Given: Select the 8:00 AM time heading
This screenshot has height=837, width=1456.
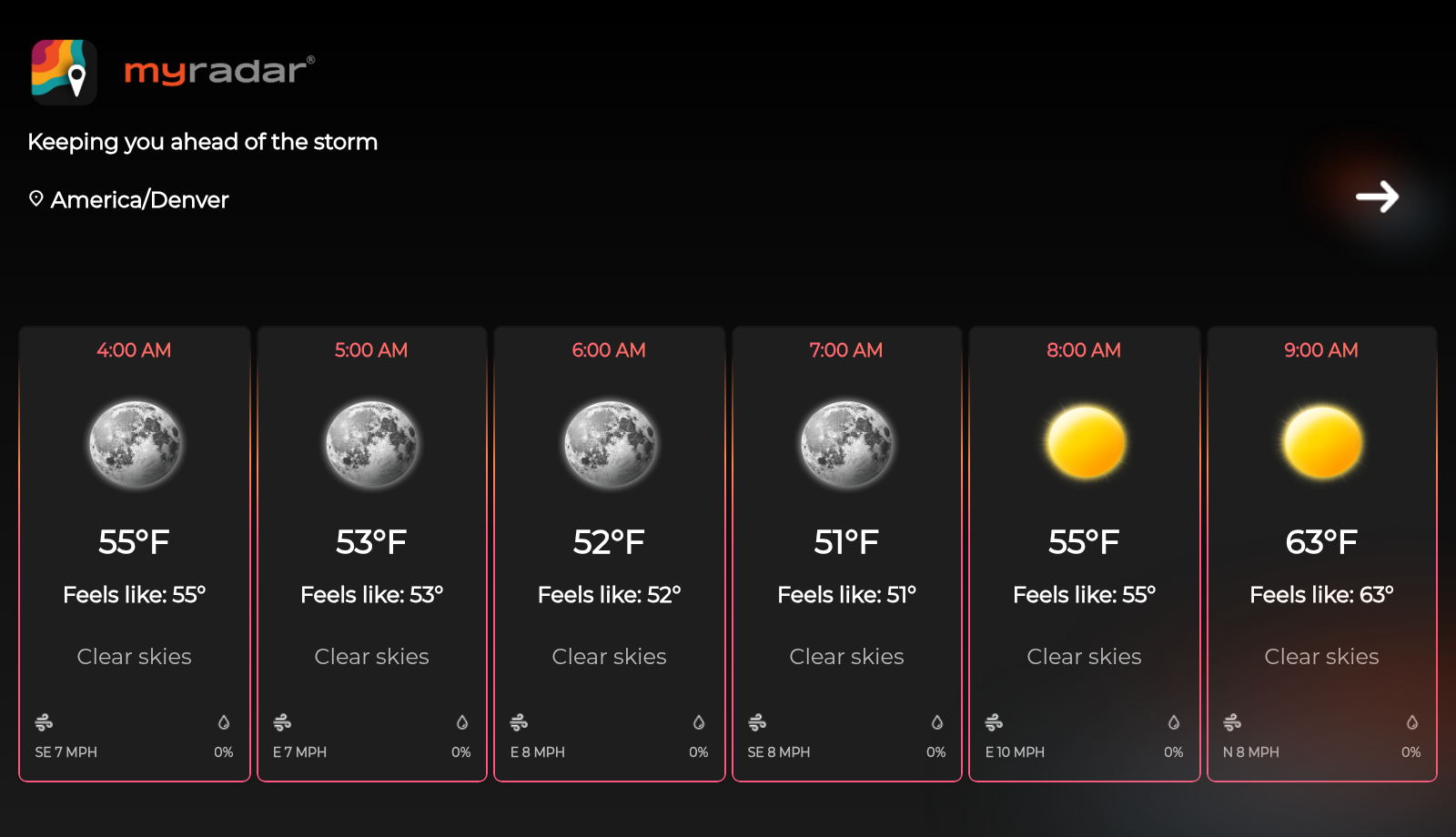Looking at the screenshot, I should click(1084, 350).
